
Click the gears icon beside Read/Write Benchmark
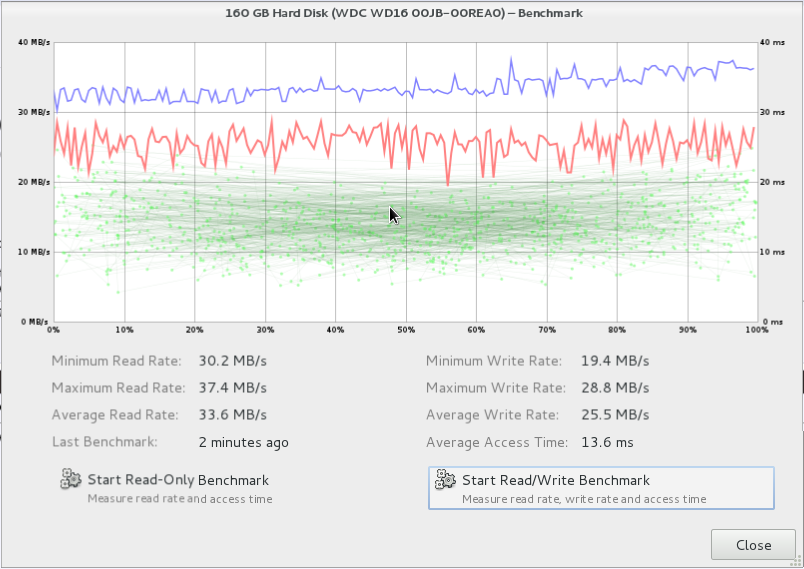445,479
